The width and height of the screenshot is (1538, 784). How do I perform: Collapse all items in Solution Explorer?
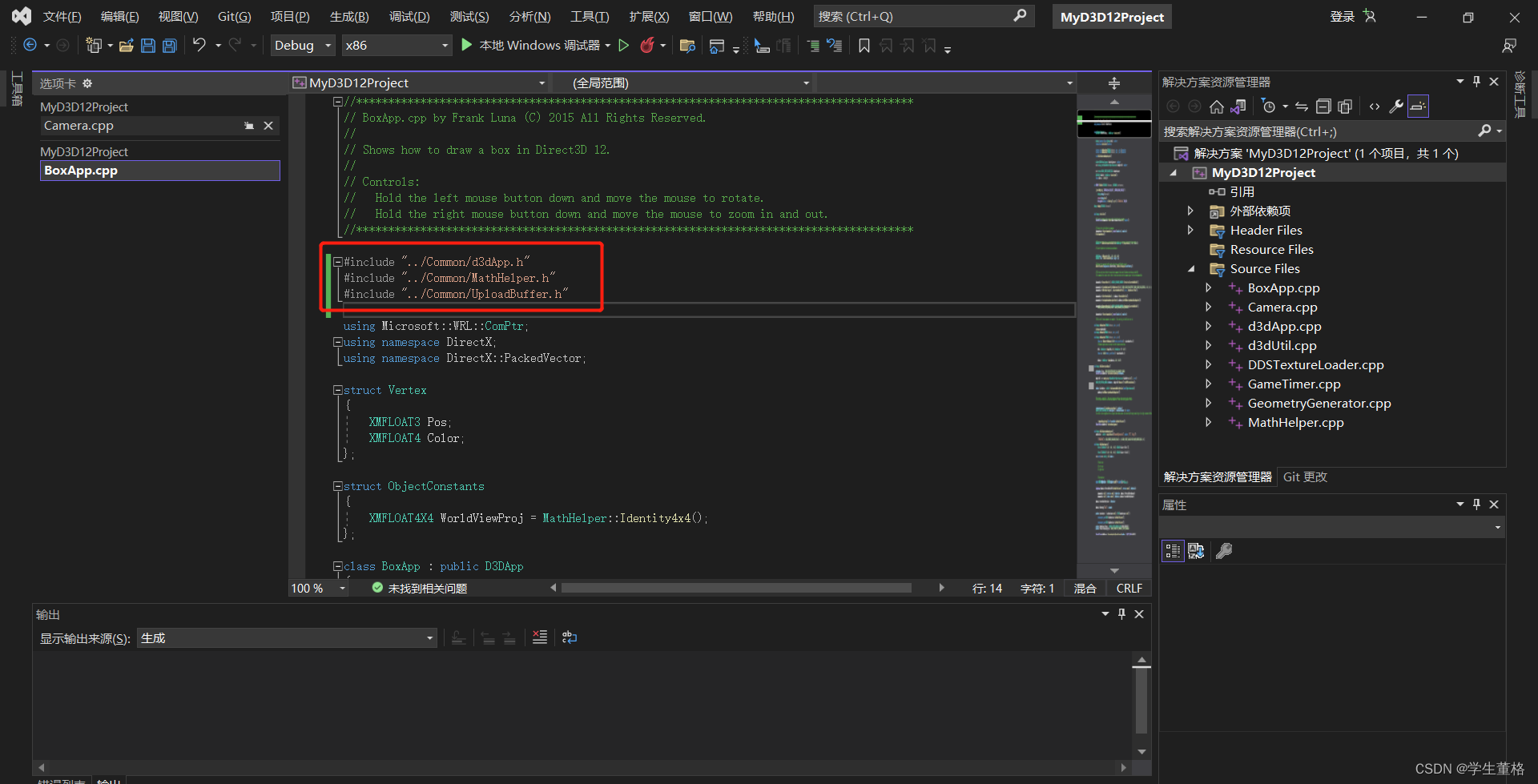pyautogui.click(x=1323, y=106)
